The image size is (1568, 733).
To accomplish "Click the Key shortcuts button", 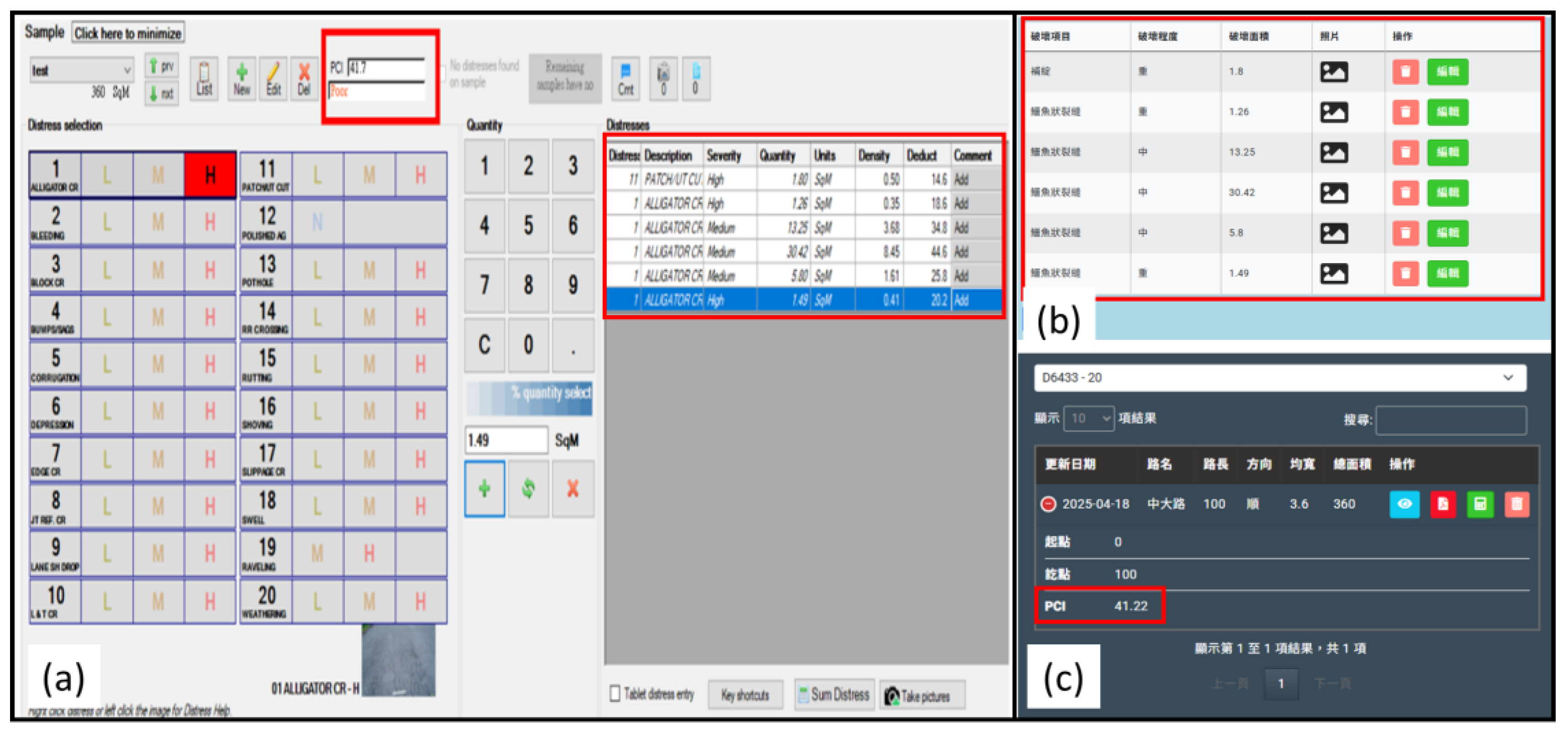I will [x=745, y=695].
